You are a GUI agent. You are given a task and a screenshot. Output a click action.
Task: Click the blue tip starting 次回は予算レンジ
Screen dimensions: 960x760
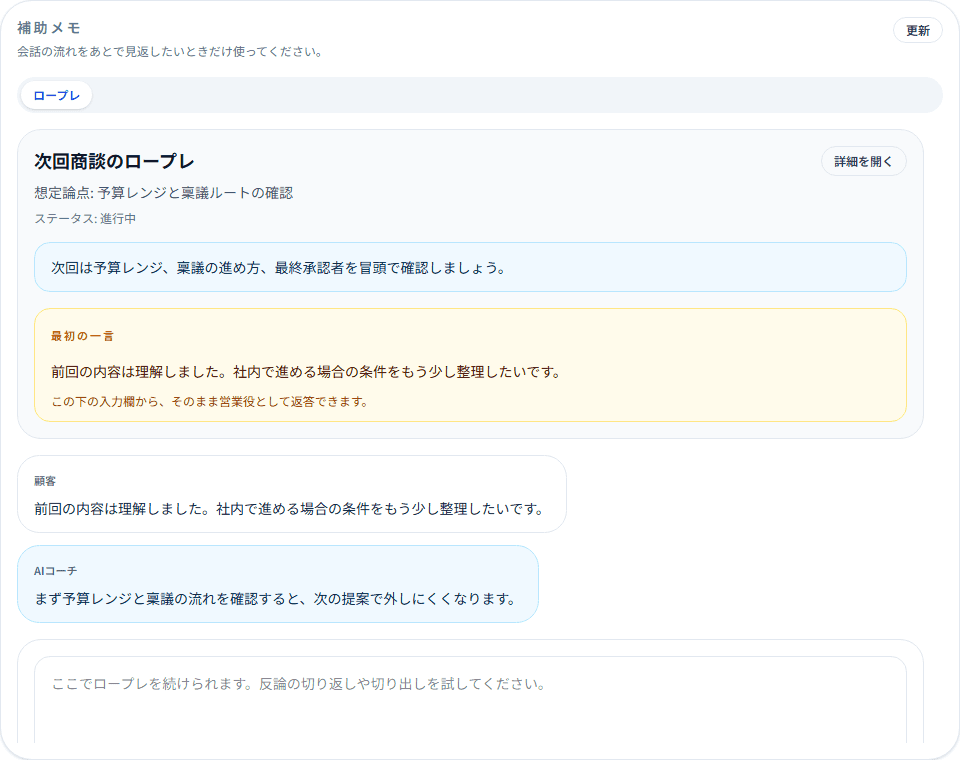470,268
